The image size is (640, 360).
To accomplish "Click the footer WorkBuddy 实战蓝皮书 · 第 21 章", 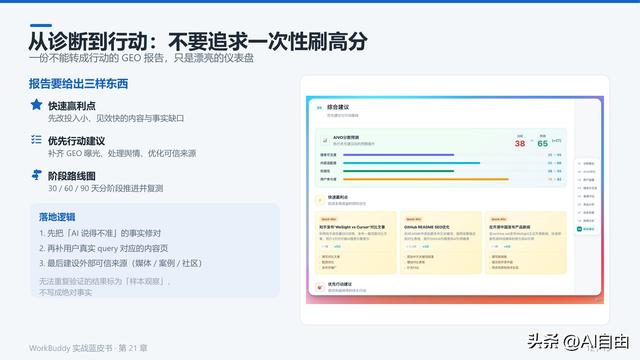I will [x=88, y=348].
